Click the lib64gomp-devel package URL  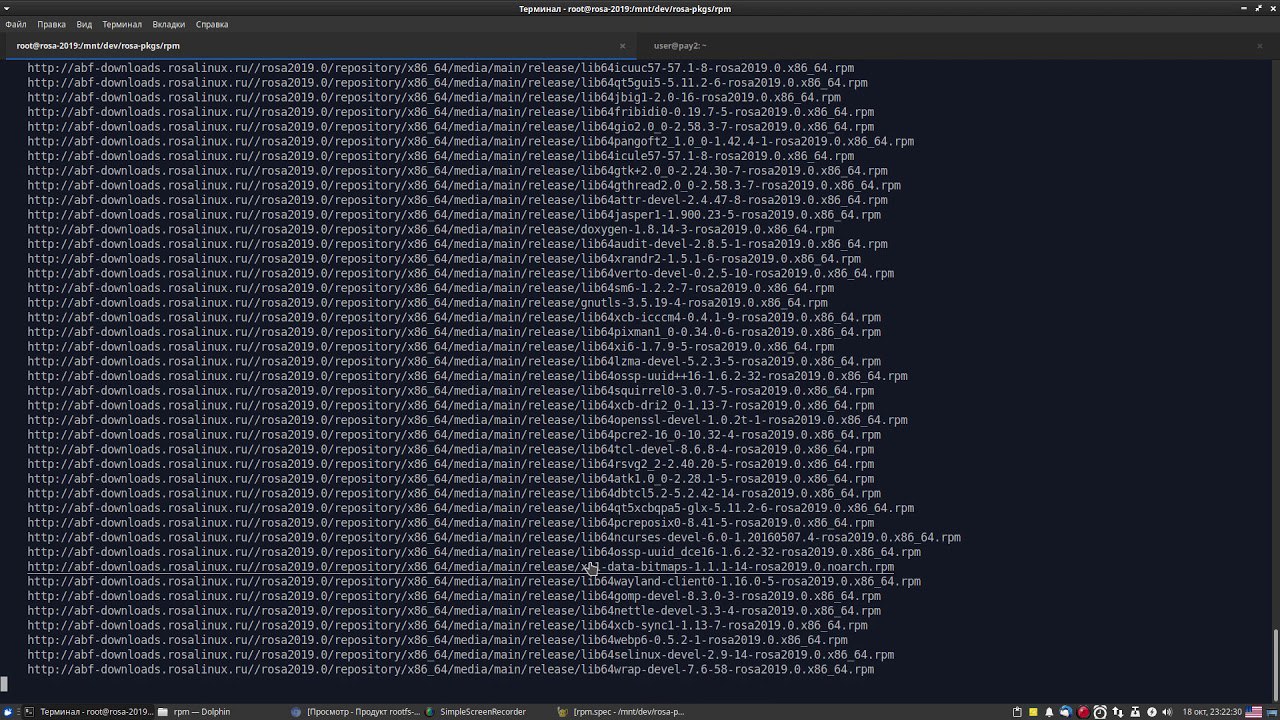tap(454, 596)
